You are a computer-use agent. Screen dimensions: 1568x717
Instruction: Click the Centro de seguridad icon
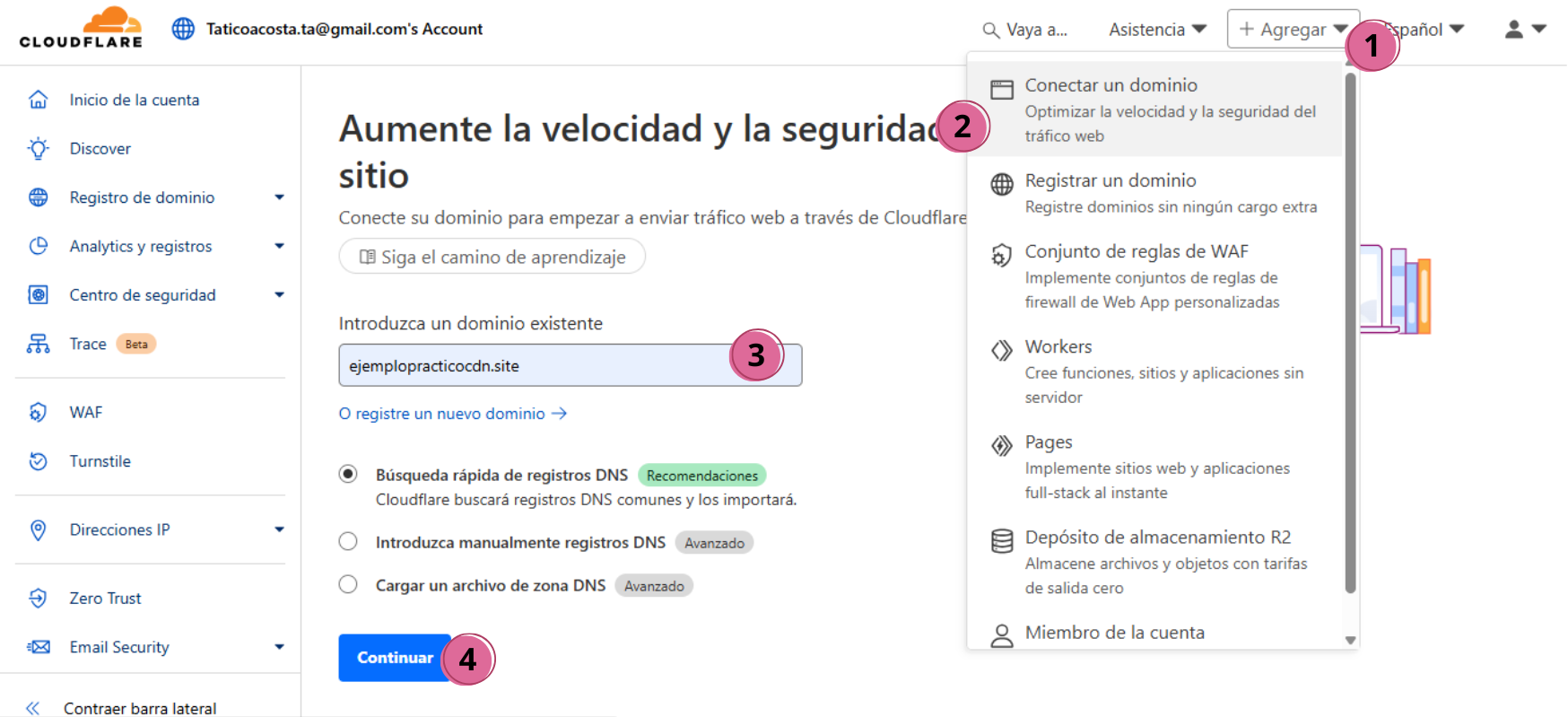point(38,294)
